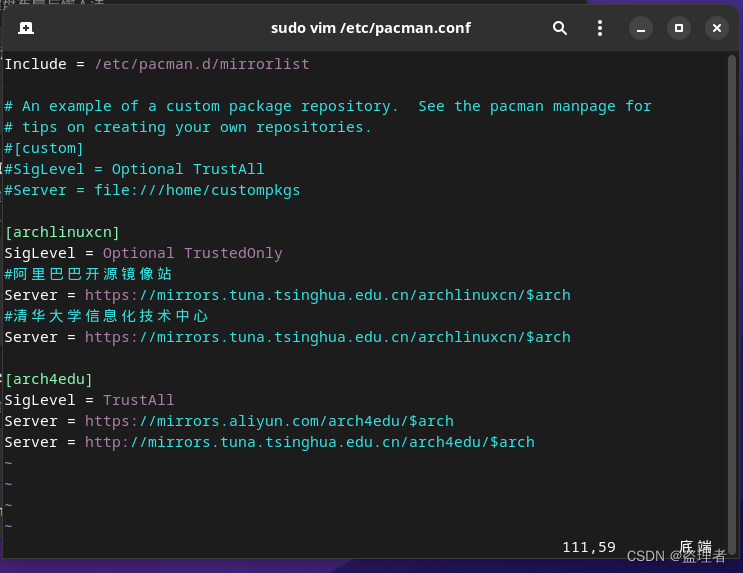
Task: Click the http tsinghua arch4edu server URL
Action: [309, 442]
